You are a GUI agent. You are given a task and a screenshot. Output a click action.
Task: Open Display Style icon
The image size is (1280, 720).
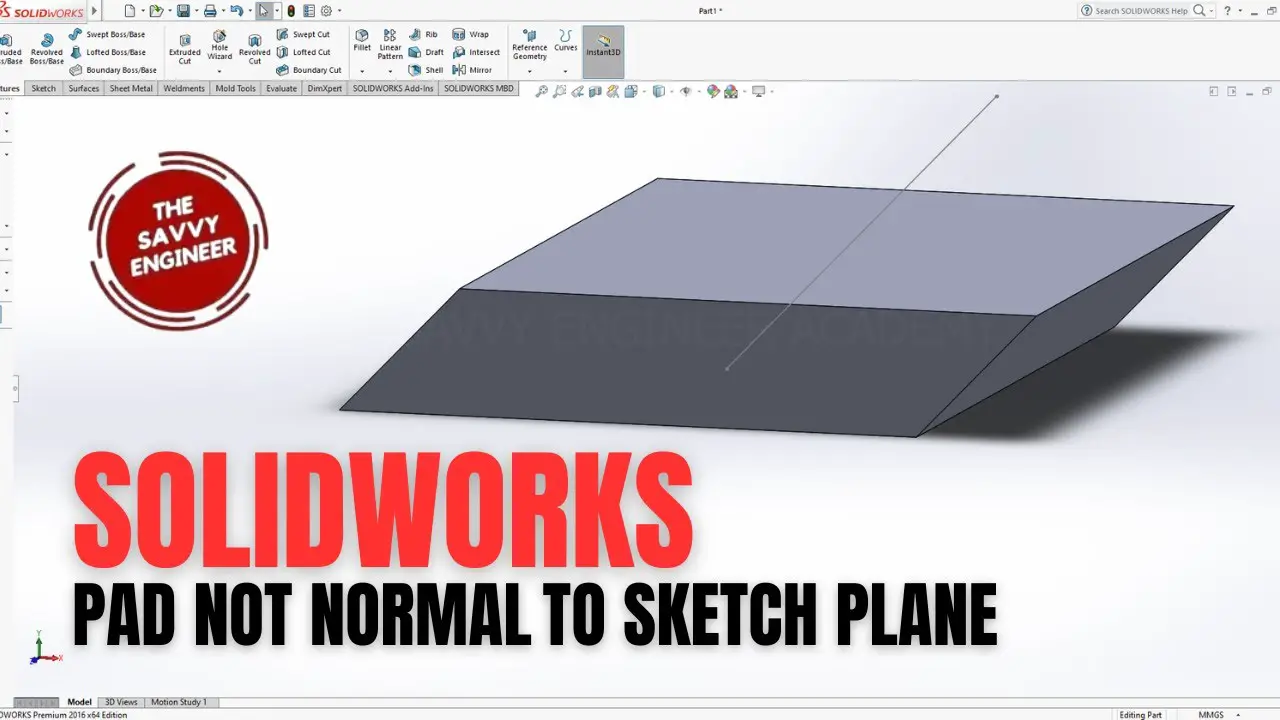659,91
